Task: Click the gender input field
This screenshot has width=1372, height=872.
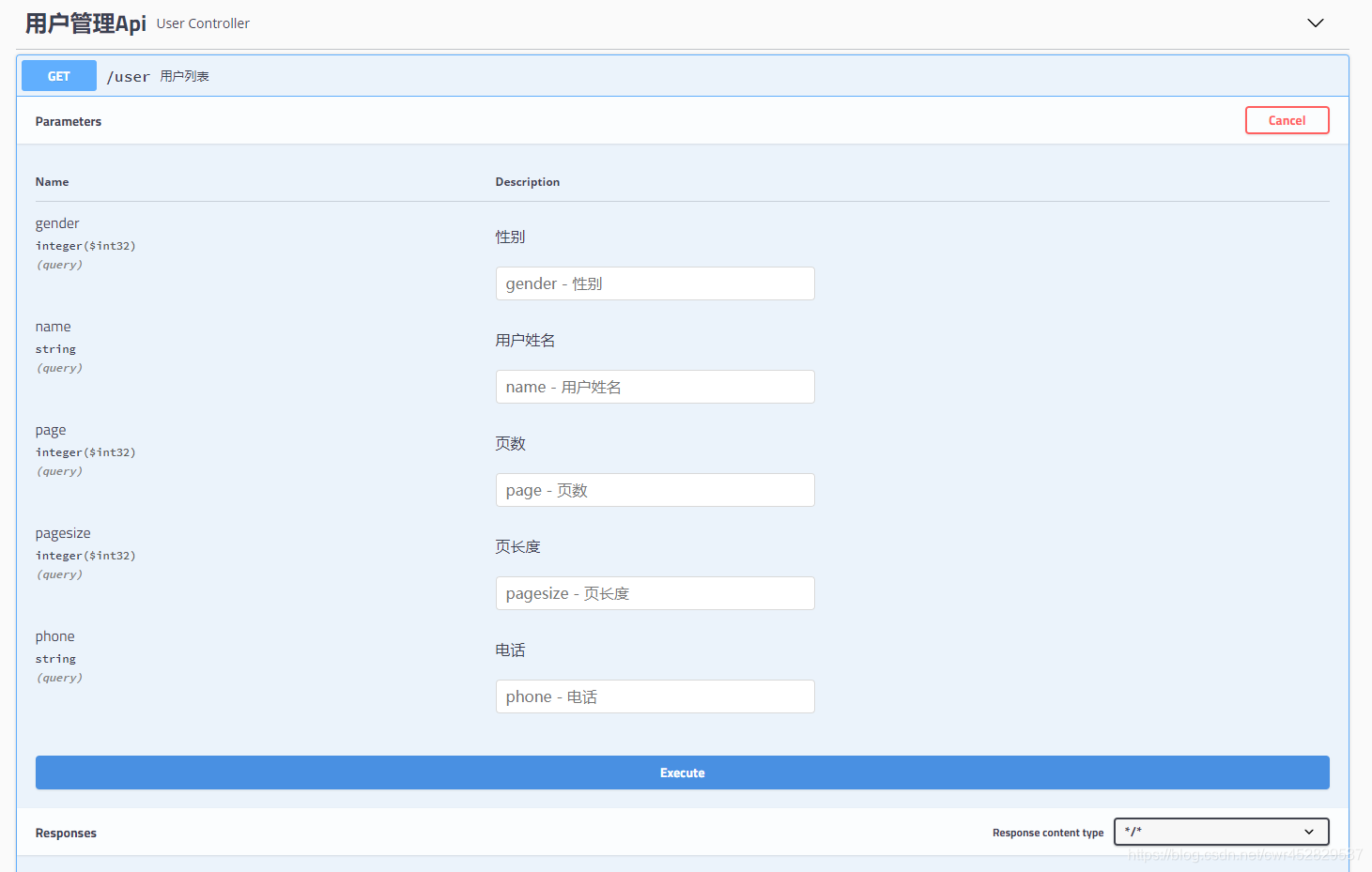Action: 655,283
